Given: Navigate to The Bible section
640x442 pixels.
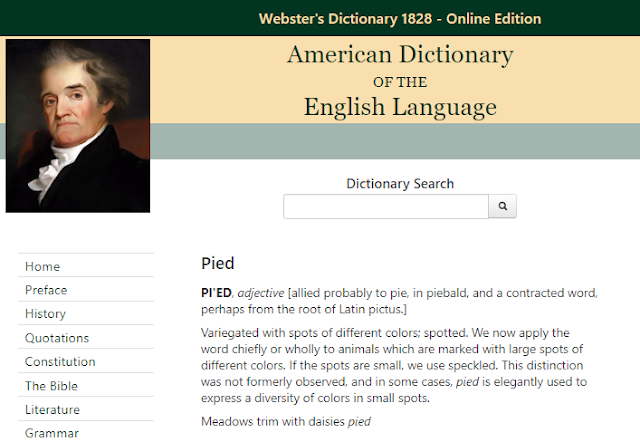Looking at the screenshot, I should (x=86, y=386).
